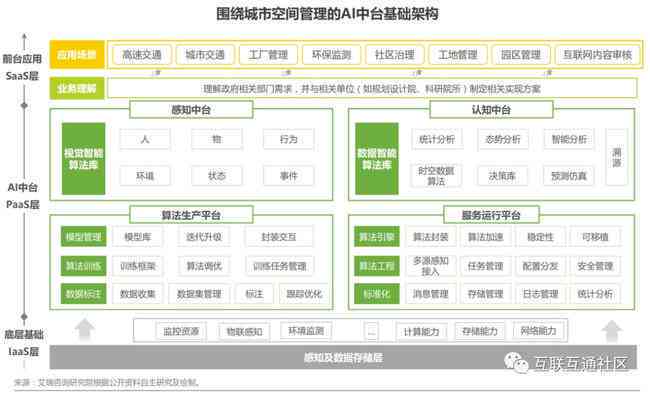
Task: Select the 状态 box
Action: coord(217,176)
